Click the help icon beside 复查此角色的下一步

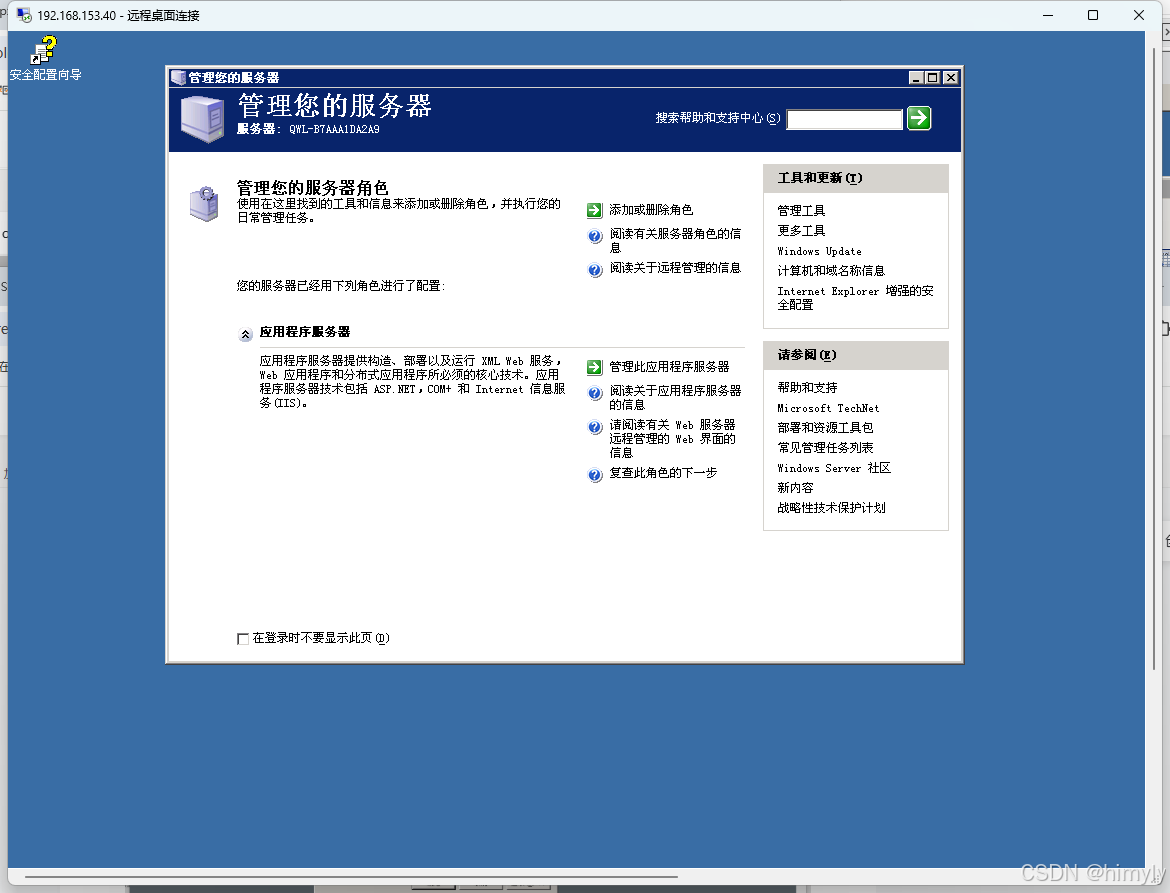pyautogui.click(x=595, y=475)
